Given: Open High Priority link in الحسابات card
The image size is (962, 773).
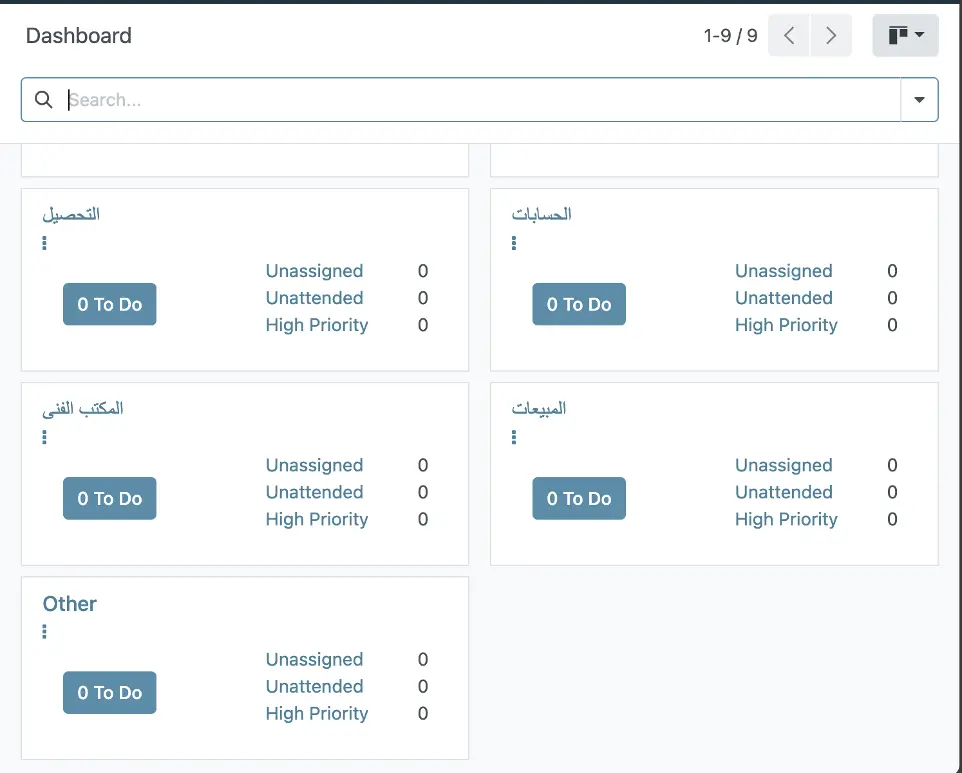Looking at the screenshot, I should pyautogui.click(x=786, y=325).
